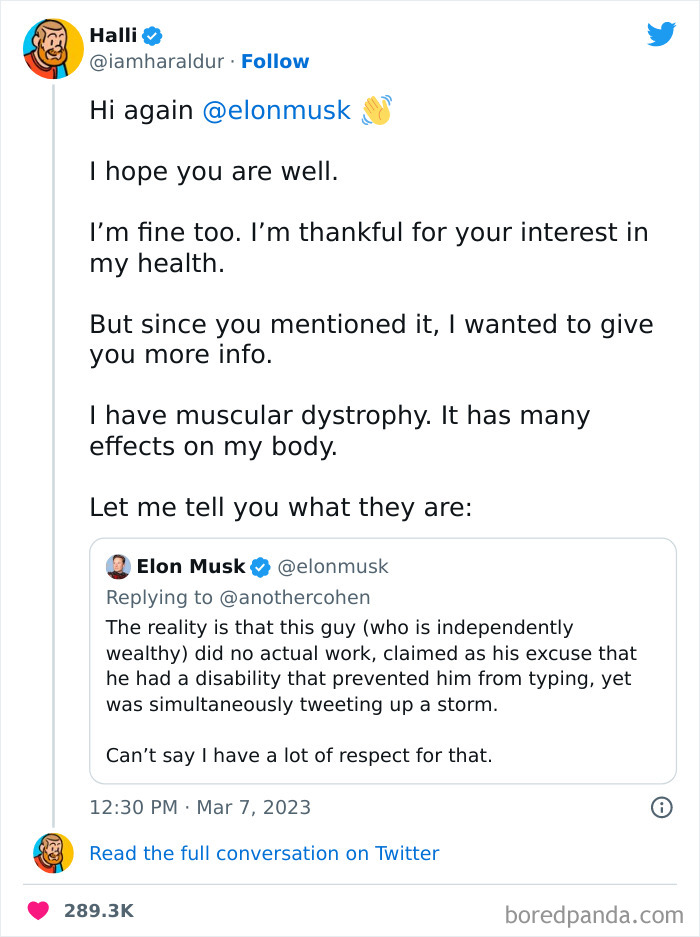
Task: Toggle follow state on Halli's account
Action: tap(275, 62)
